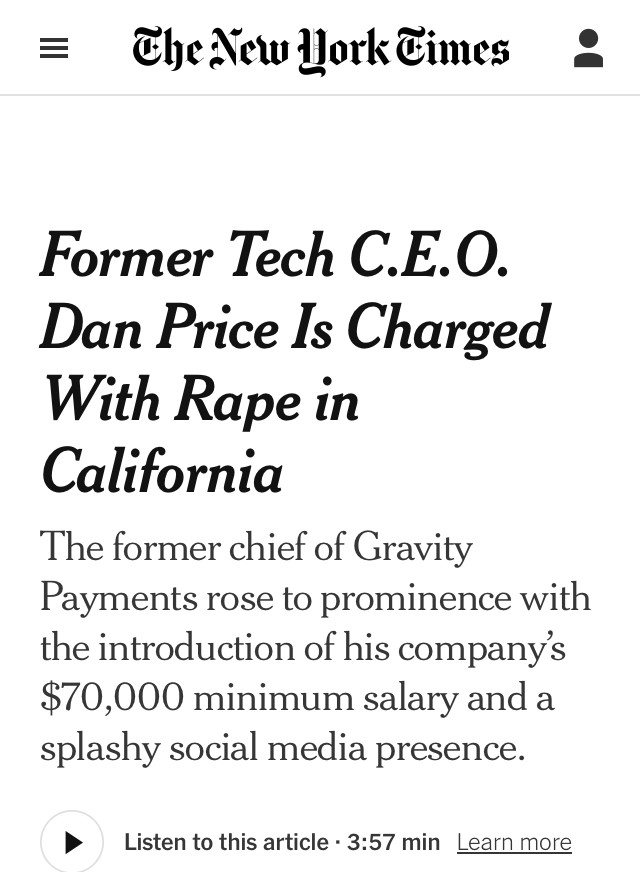Click 'splashy social media presence.' line
This screenshot has width=640, height=872.
(282, 748)
